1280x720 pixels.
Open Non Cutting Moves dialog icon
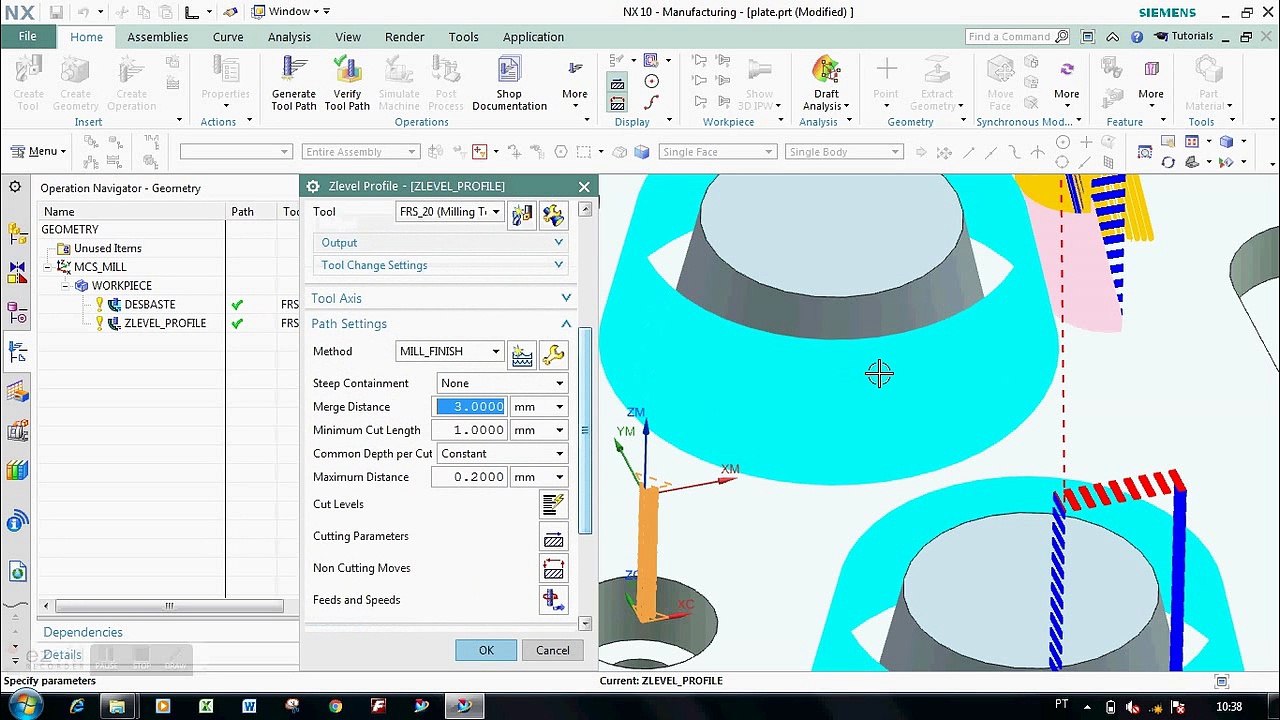pos(553,568)
